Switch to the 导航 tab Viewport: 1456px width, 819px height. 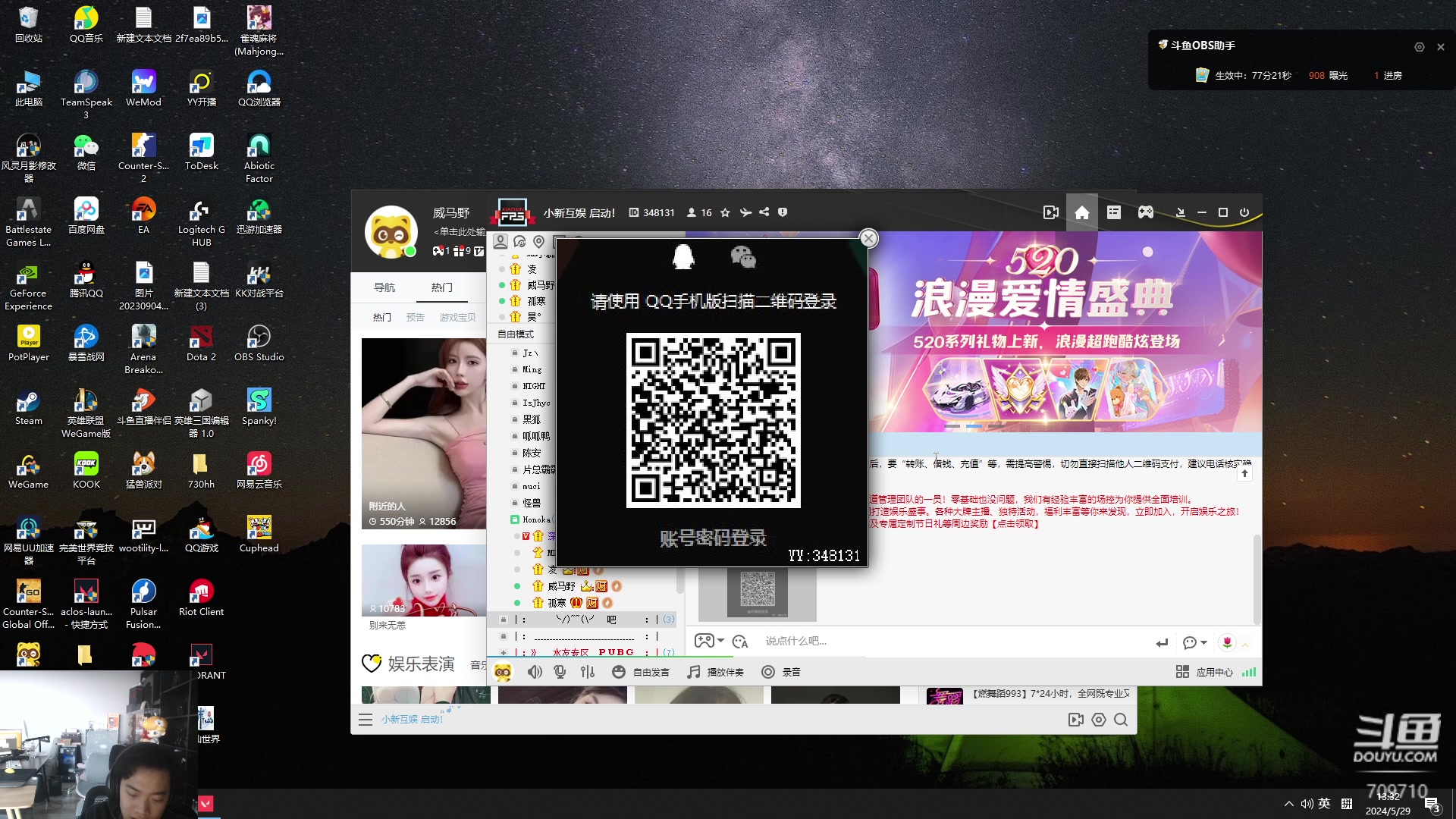(385, 287)
